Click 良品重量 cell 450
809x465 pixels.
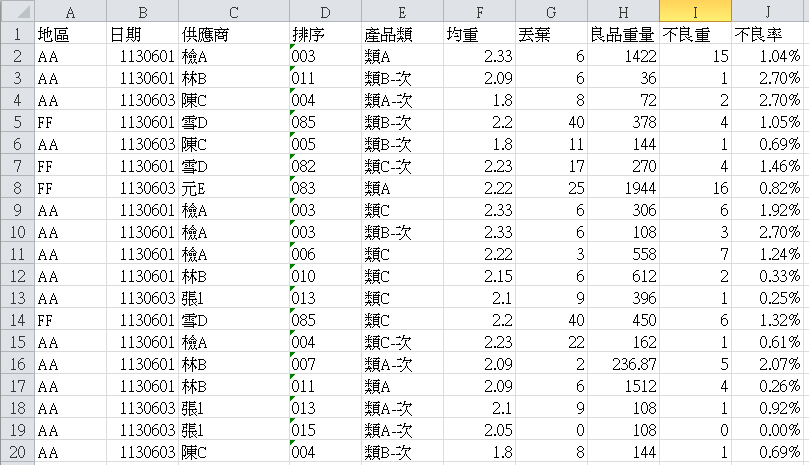click(623, 320)
